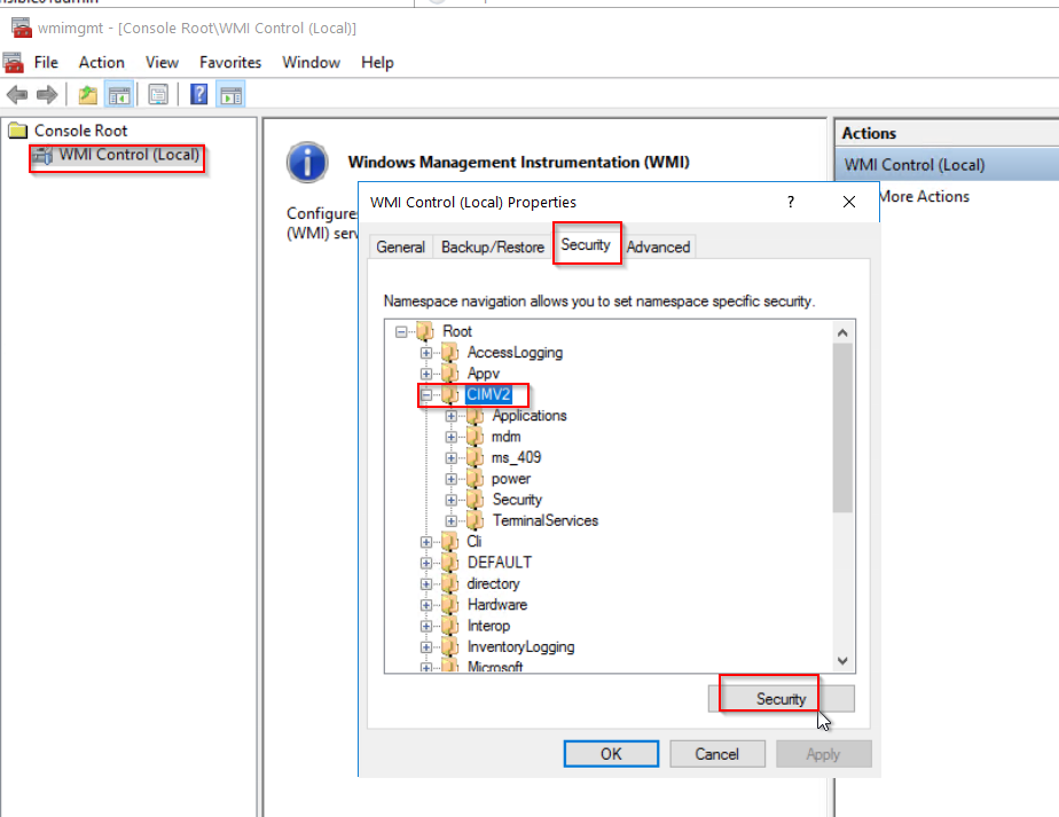Screen dimensions: 1059x817
Task: Click the Forward arrow toolbar icon
Action: pos(47,95)
